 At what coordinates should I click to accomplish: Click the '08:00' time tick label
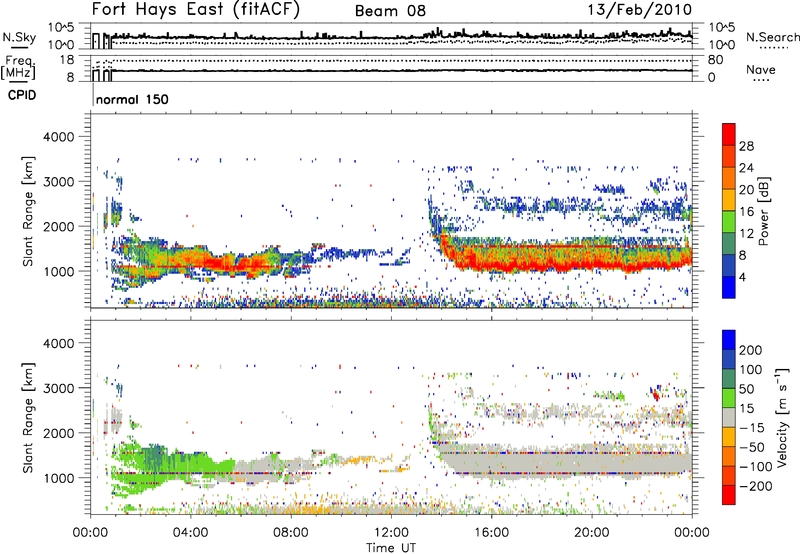pyautogui.click(x=291, y=533)
